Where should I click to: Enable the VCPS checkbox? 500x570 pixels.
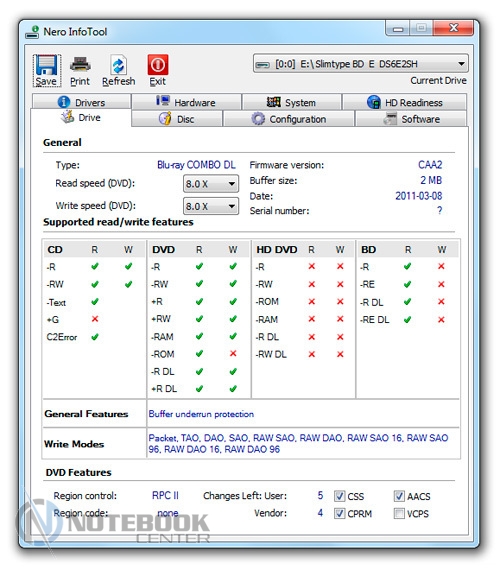[399, 513]
